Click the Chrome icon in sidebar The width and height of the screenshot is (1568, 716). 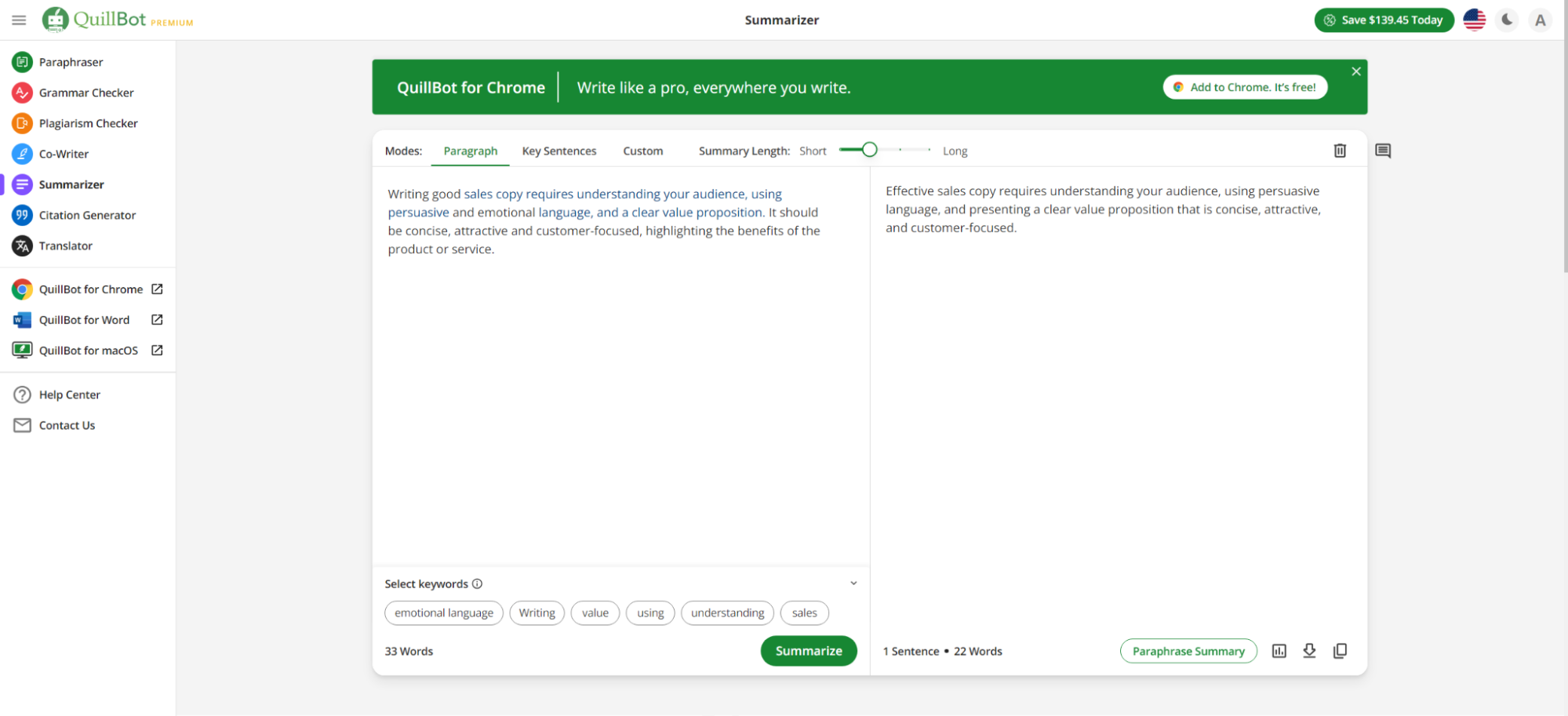pos(22,289)
